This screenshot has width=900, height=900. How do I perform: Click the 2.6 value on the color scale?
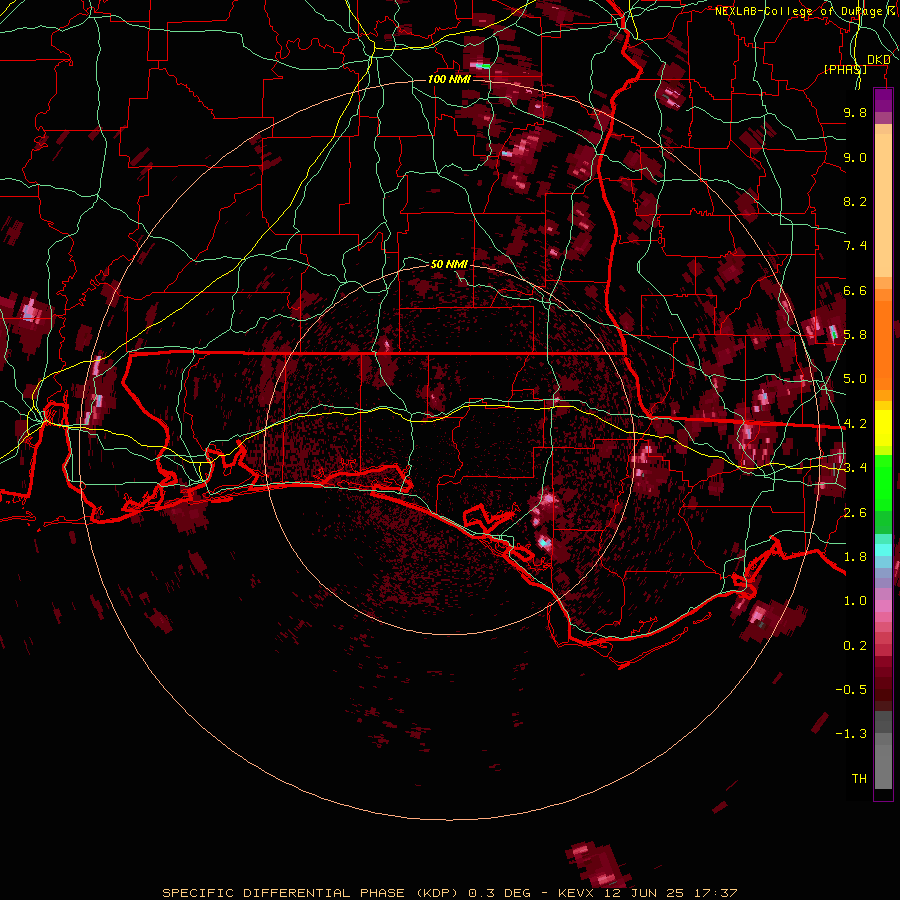(855, 513)
